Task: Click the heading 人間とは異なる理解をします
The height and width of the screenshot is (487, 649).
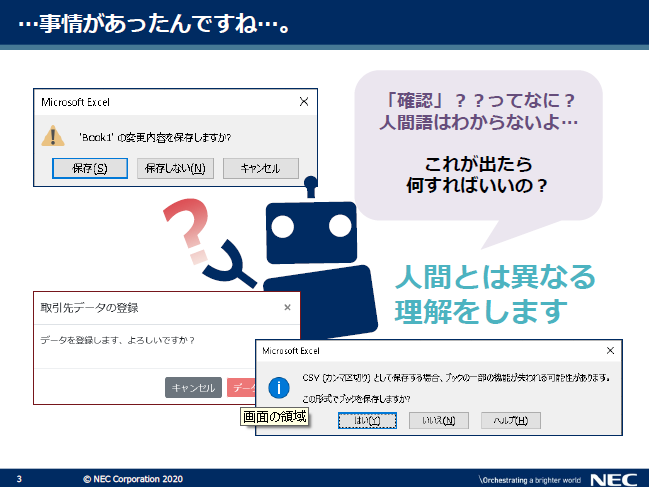Action: coord(495,294)
